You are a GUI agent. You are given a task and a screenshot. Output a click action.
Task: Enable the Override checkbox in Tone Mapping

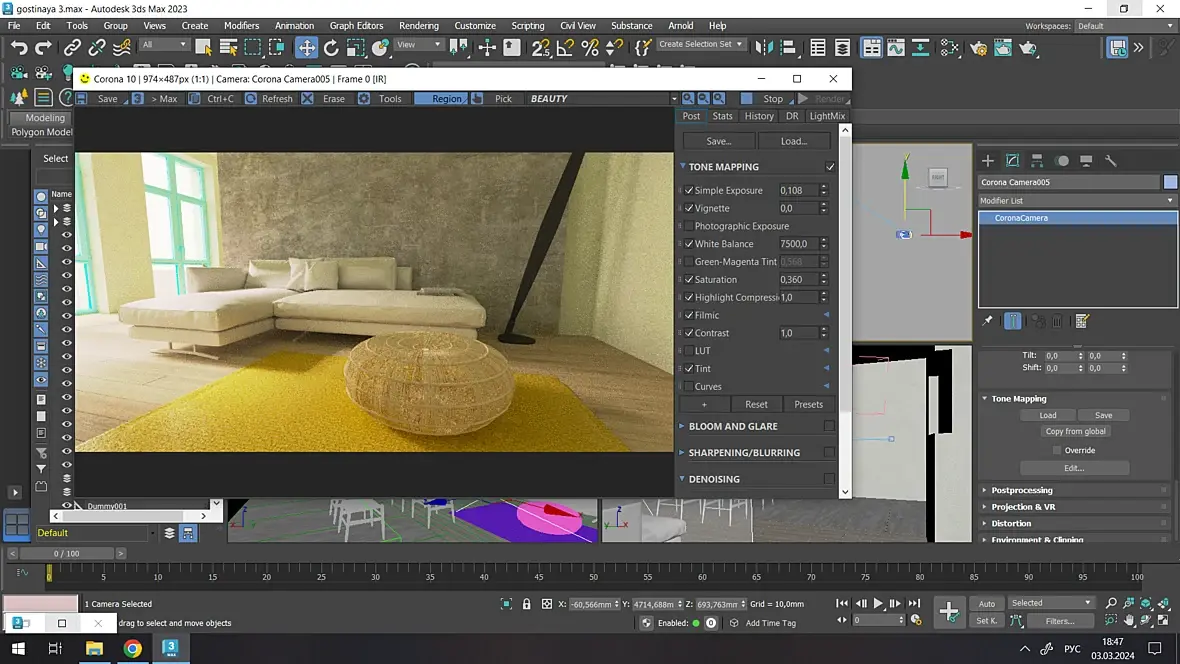coord(1057,450)
